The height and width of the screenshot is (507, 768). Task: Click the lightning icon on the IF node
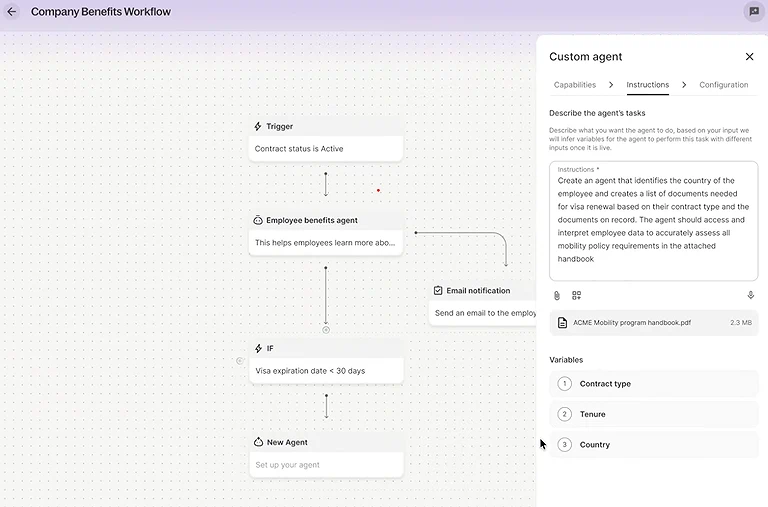tap(259, 348)
